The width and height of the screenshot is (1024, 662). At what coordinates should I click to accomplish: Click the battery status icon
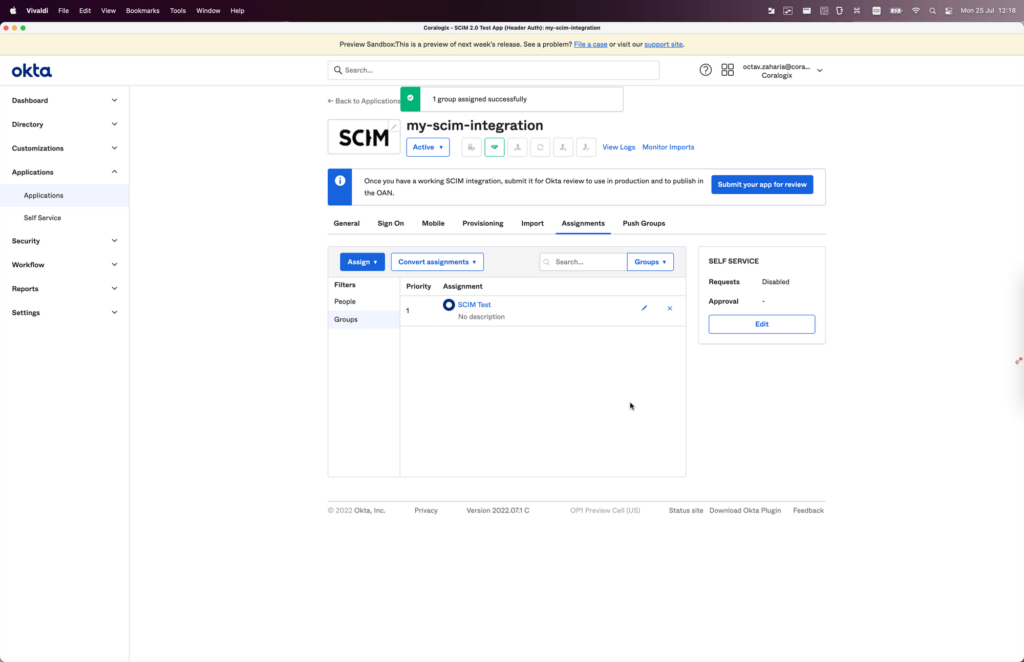(896, 10)
